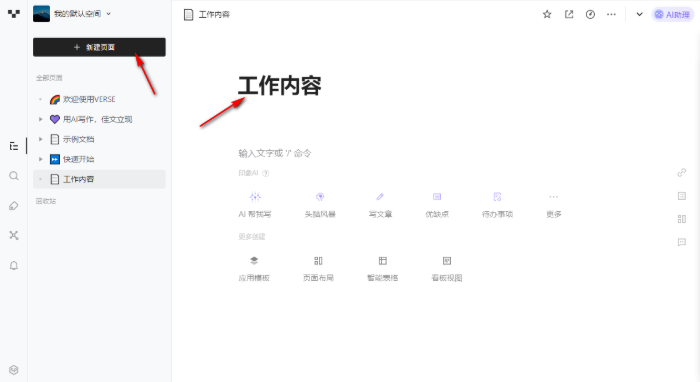
Task: Expand the 快速开始 page tree
Action: point(41,159)
